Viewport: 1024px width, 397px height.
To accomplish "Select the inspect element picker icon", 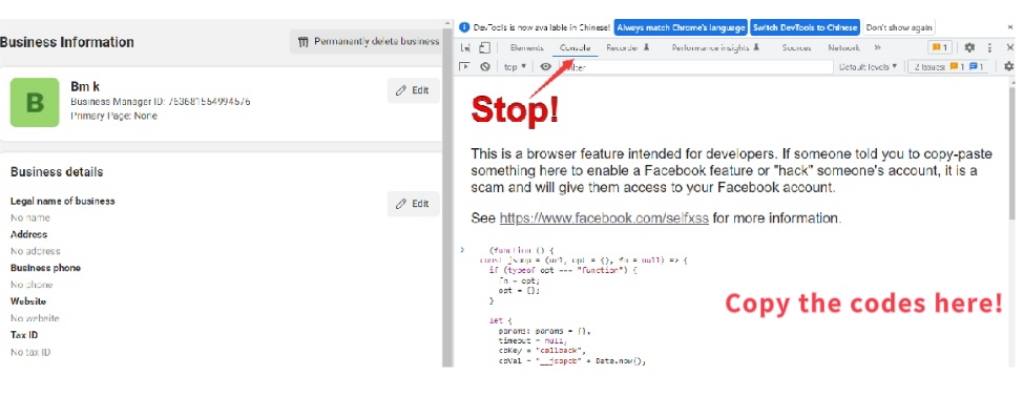I will tap(465, 48).
